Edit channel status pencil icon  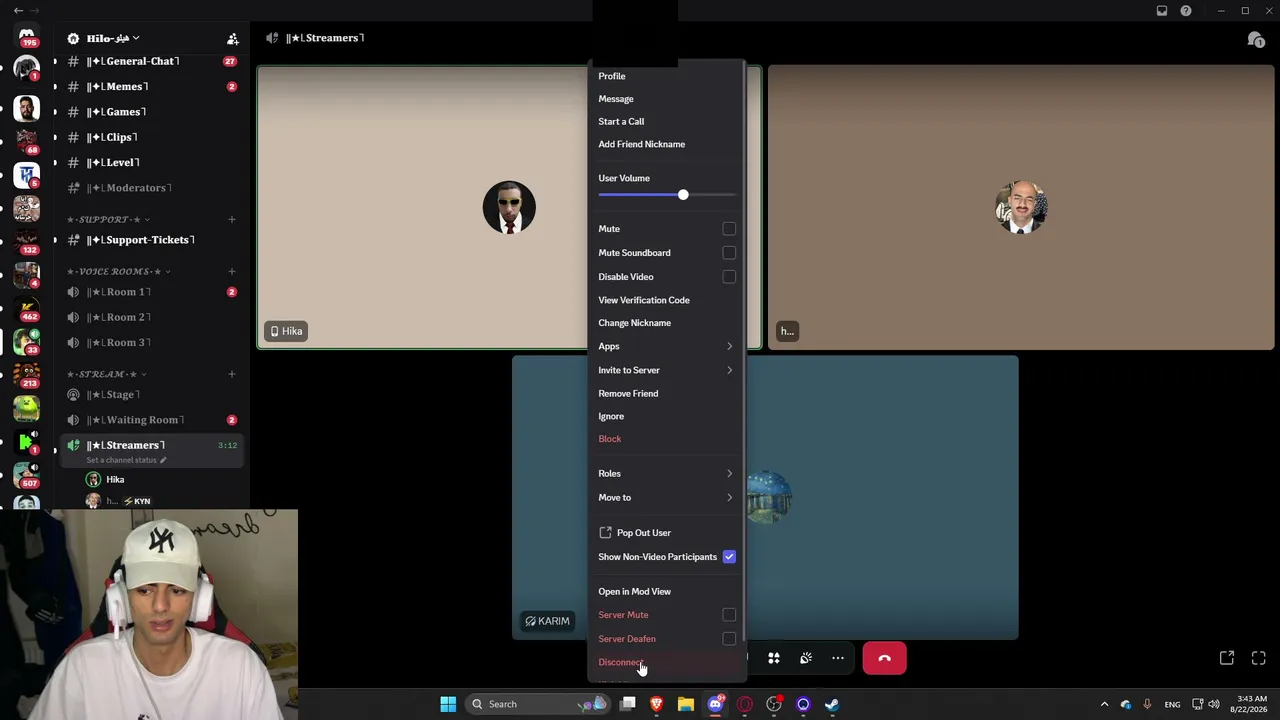coord(163,460)
